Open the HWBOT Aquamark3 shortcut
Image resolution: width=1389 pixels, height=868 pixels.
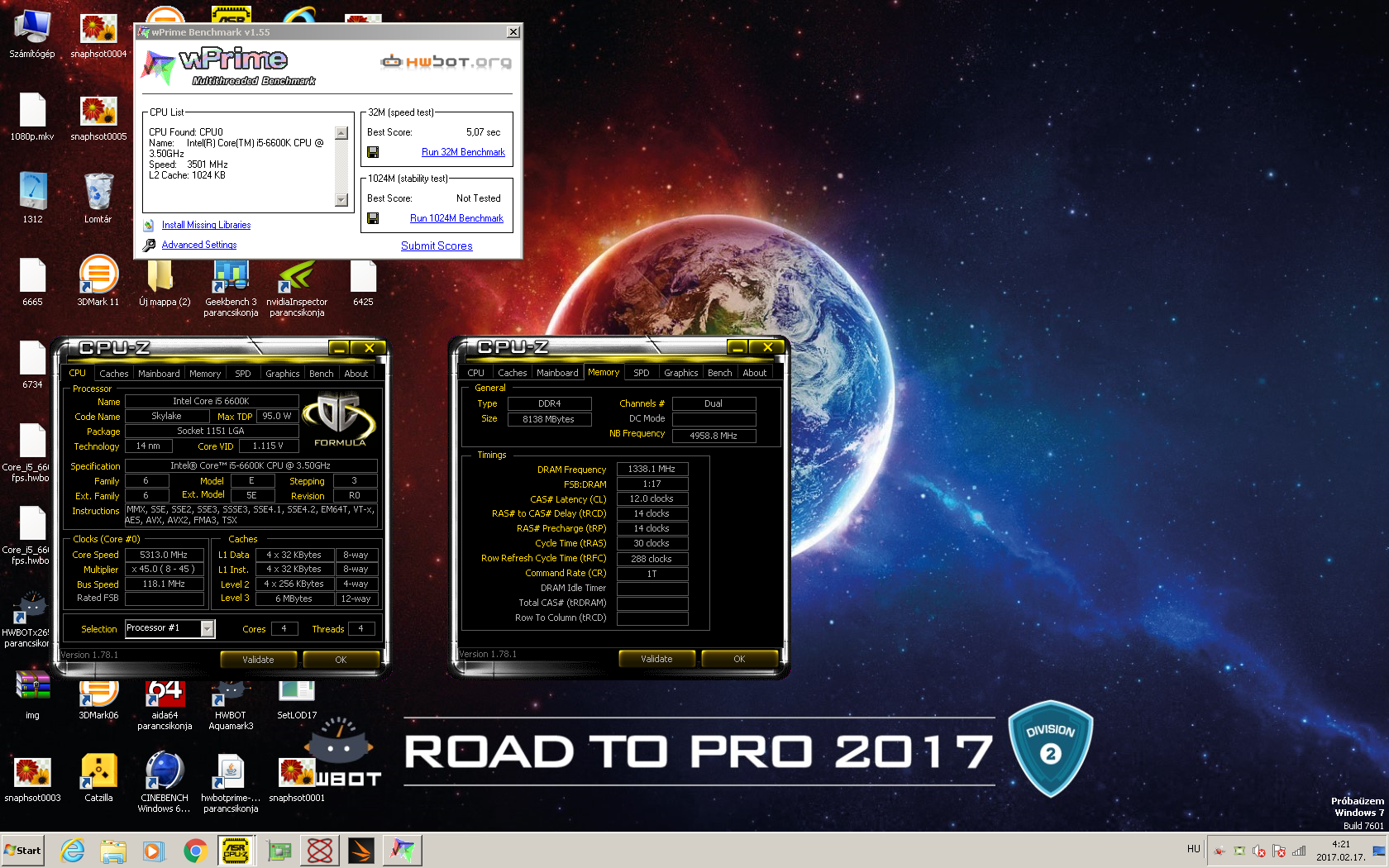(x=231, y=705)
